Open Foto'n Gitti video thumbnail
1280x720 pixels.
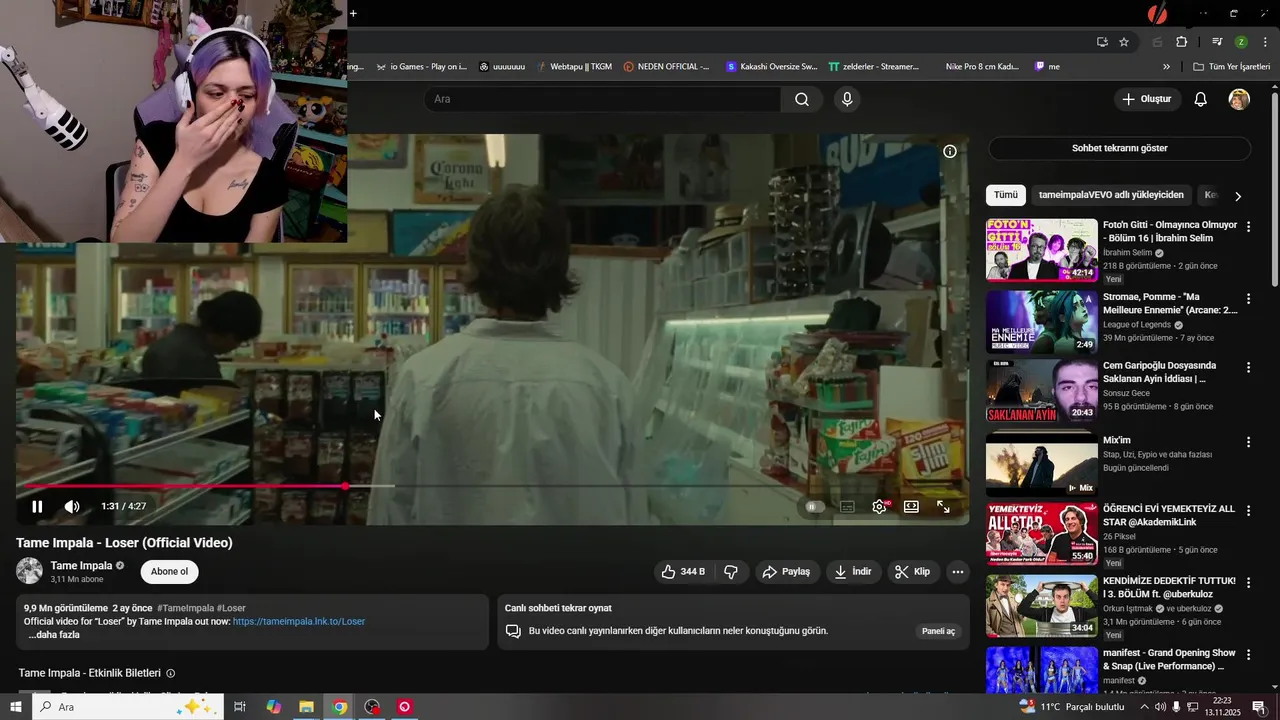[1042, 250]
